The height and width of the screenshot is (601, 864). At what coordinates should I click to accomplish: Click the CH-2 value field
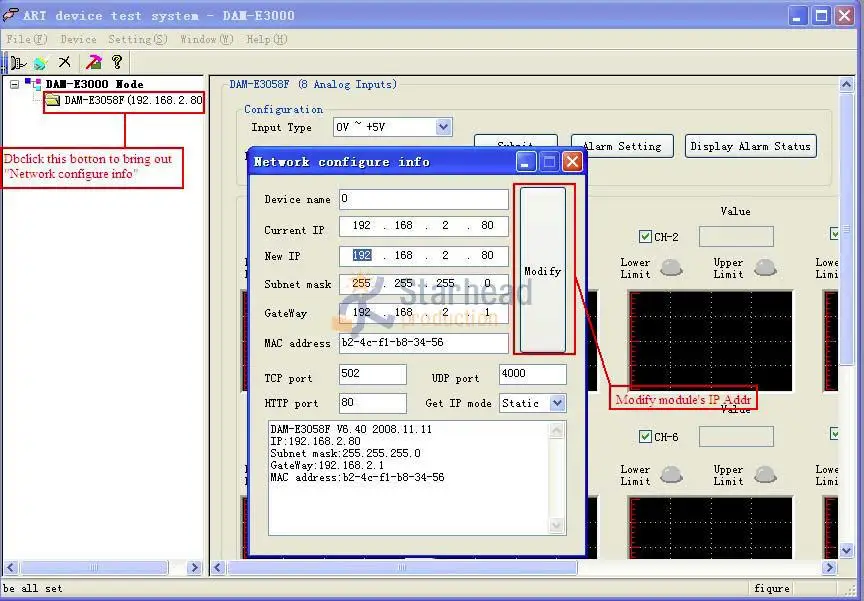pos(736,236)
